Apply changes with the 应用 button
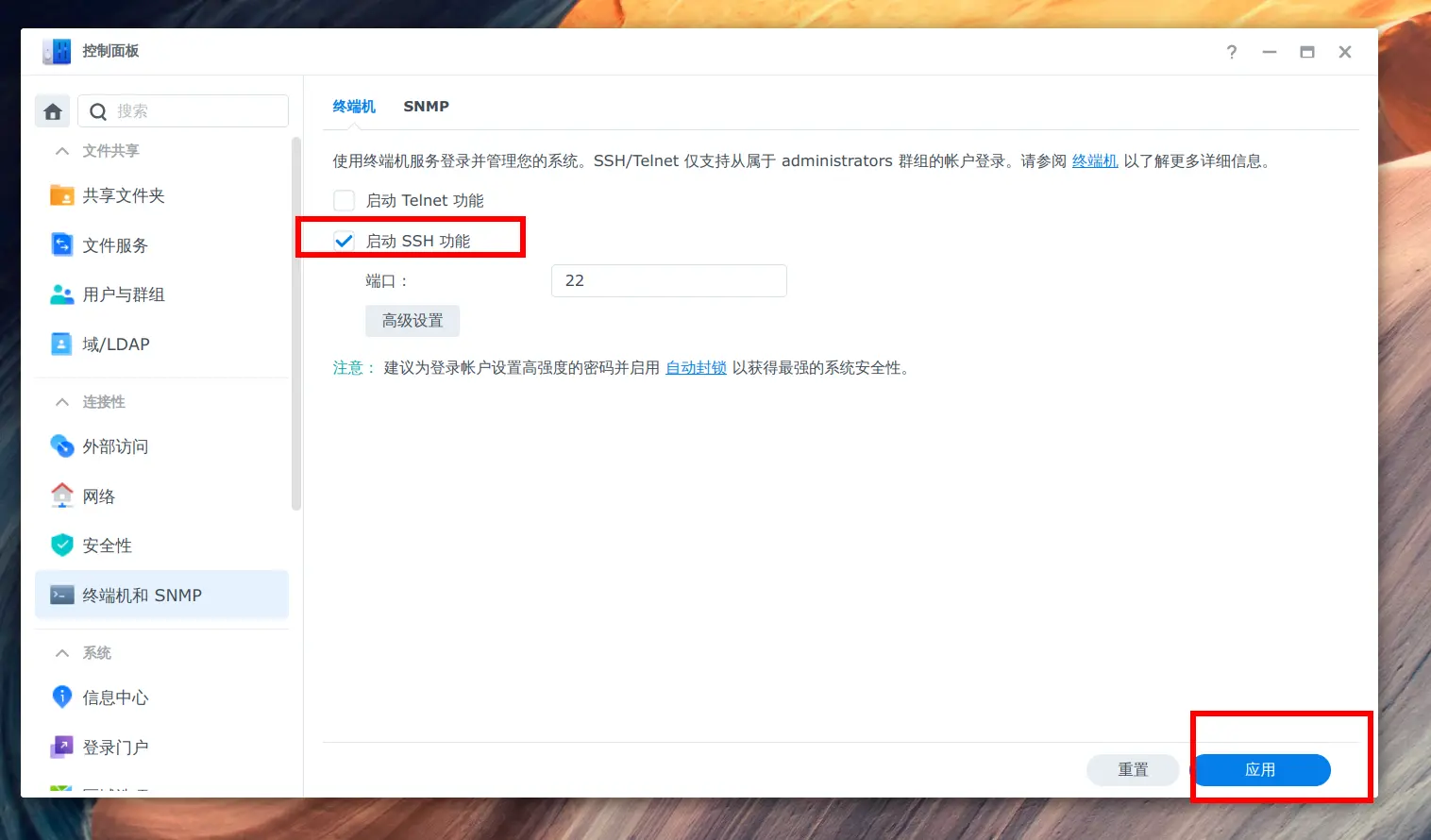The image size is (1431, 840). (1262, 770)
